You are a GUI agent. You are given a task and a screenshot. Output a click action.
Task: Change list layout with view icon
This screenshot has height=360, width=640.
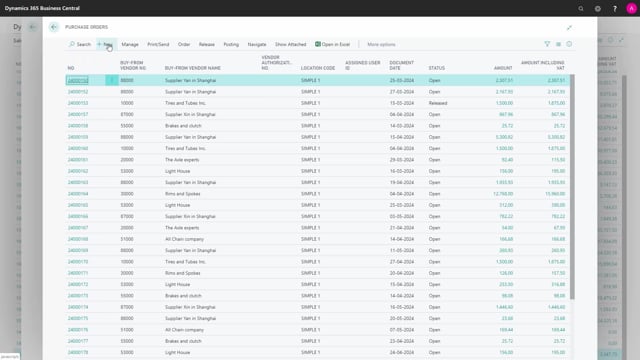[x=558, y=44]
